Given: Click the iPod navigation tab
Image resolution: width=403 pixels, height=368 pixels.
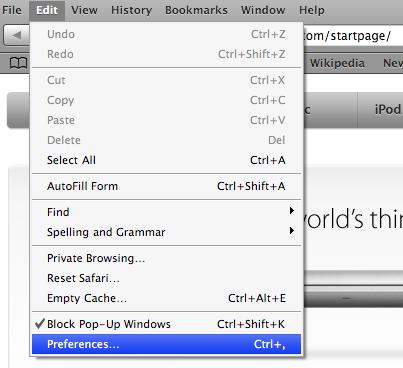Looking at the screenshot, I should [380, 110].
